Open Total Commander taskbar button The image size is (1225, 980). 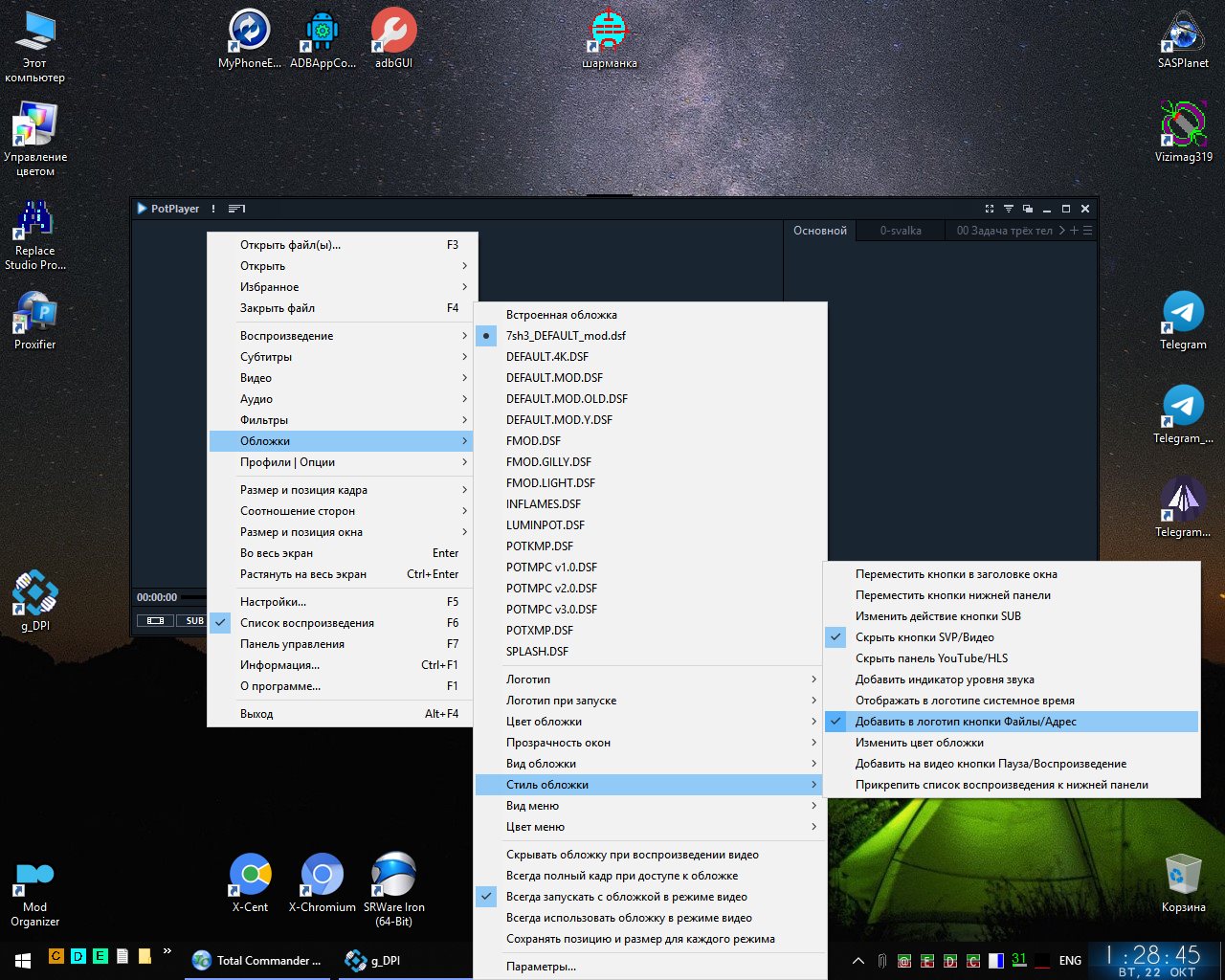pos(256,961)
